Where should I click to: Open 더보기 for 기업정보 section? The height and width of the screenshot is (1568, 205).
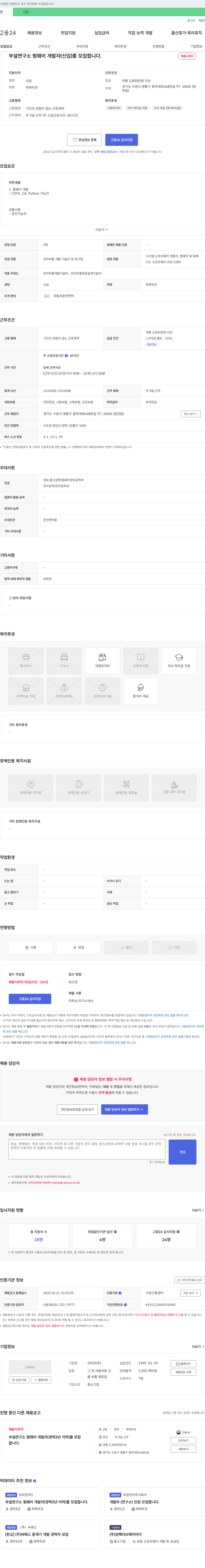click(x=198, y=1346)
